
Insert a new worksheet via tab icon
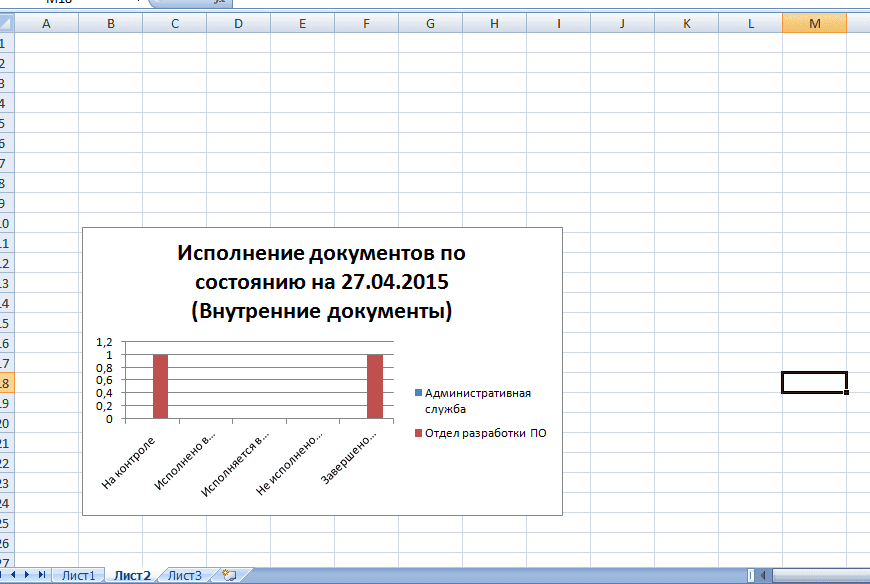(229, 575)
